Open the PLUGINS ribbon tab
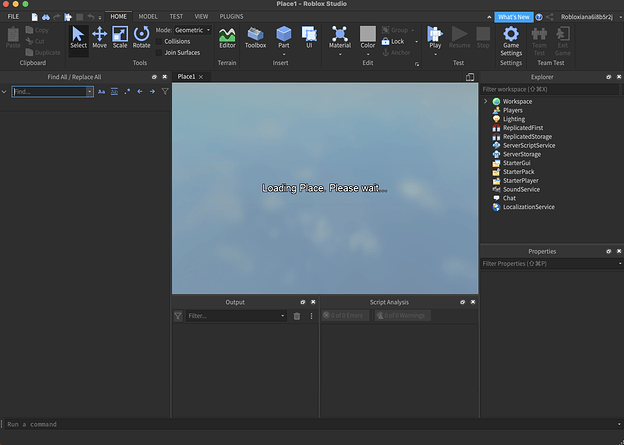The image size is (624, 445). (231, 17)
